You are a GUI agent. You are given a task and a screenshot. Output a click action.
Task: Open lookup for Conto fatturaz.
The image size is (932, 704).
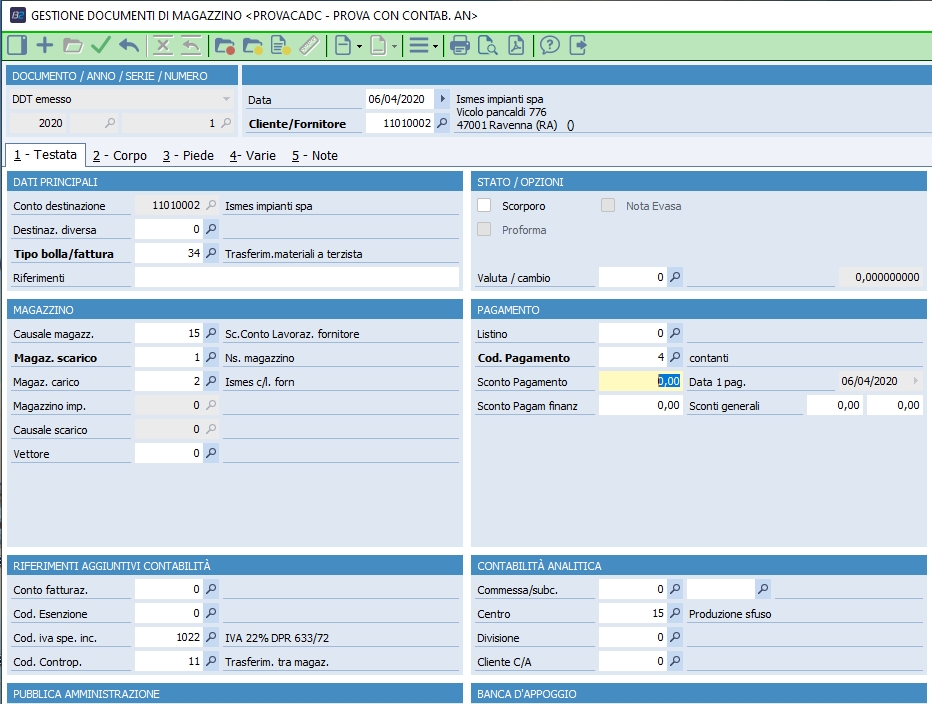[211, 589]
